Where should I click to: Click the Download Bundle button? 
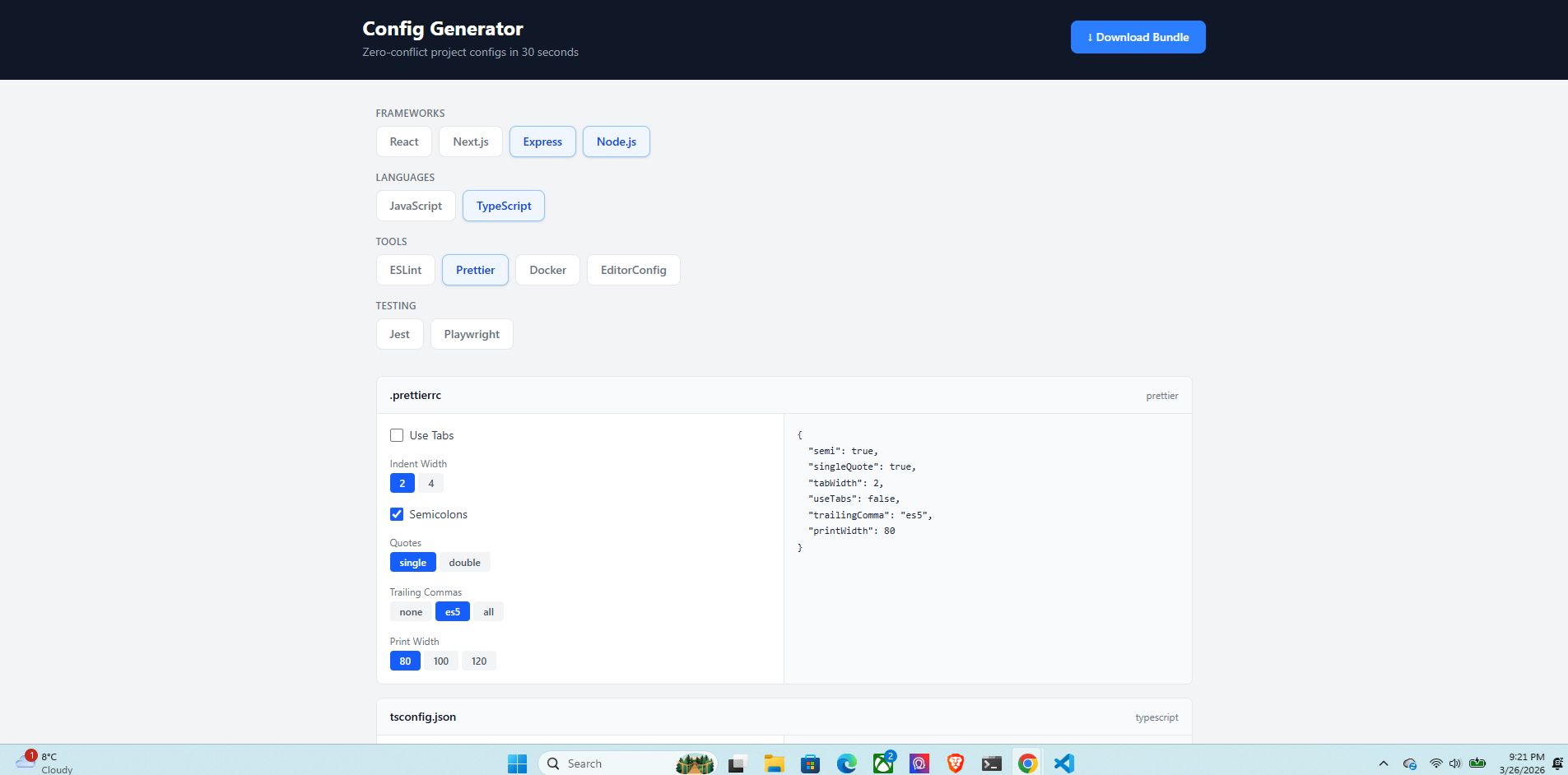pos(1138,37)
